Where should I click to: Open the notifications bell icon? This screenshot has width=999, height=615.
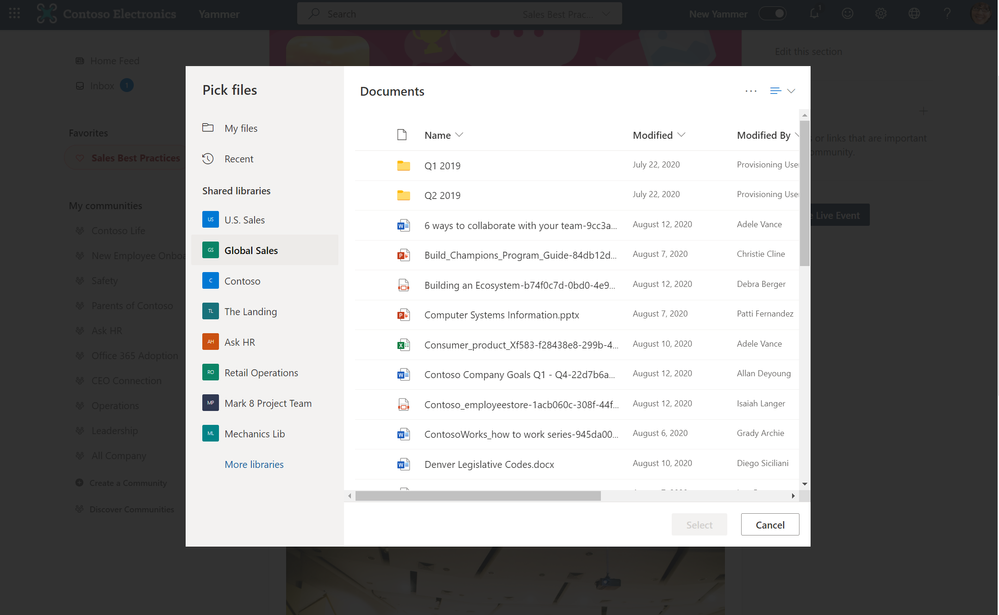tap(814, 13)
